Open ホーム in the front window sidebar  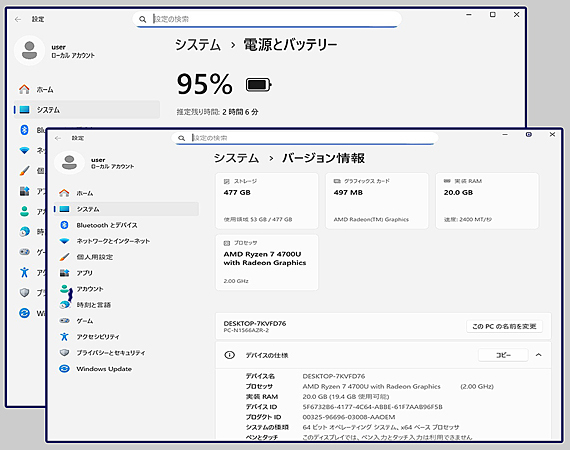(x=126, y=193)
